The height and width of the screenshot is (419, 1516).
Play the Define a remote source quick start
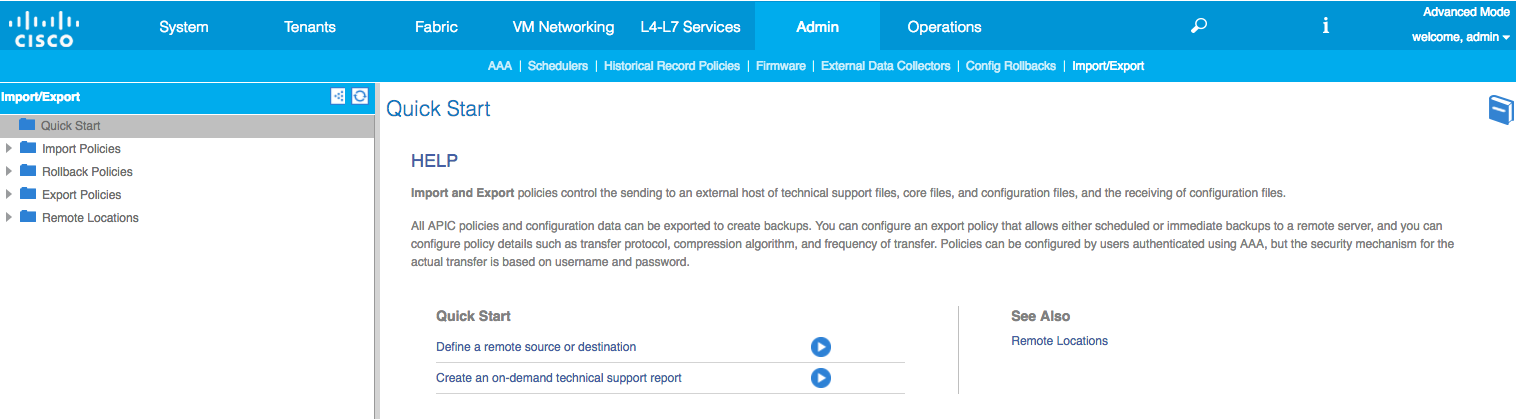tap(820, 347)
